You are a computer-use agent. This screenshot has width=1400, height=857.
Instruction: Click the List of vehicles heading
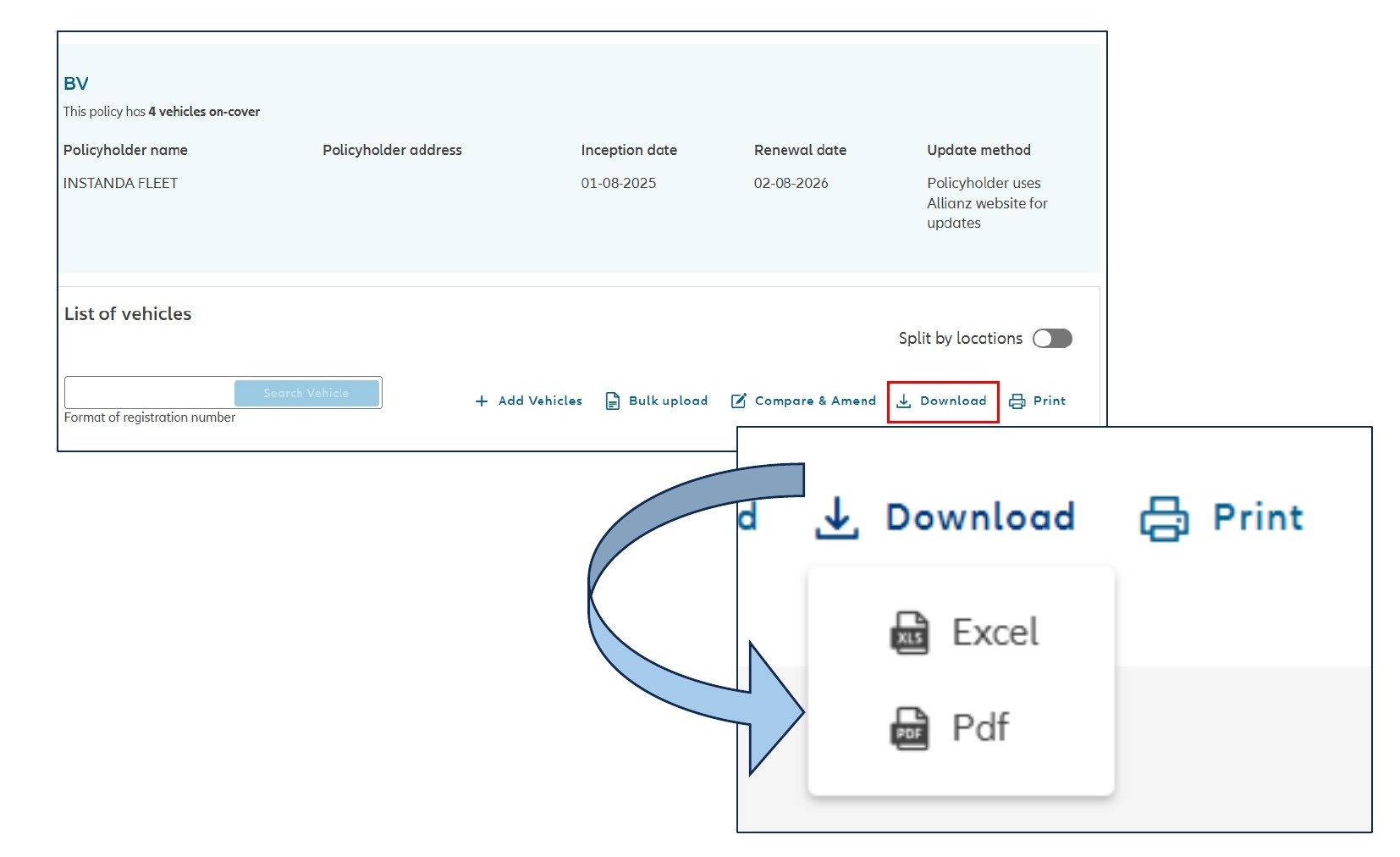click(128, 314)
